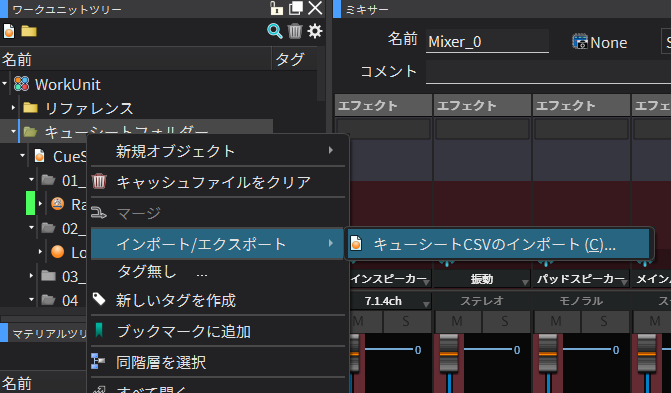The width and height of the screenshot is (671, 393).
Task: Choose ブックマークに追加 from menu
Action: tap(217, 331)
